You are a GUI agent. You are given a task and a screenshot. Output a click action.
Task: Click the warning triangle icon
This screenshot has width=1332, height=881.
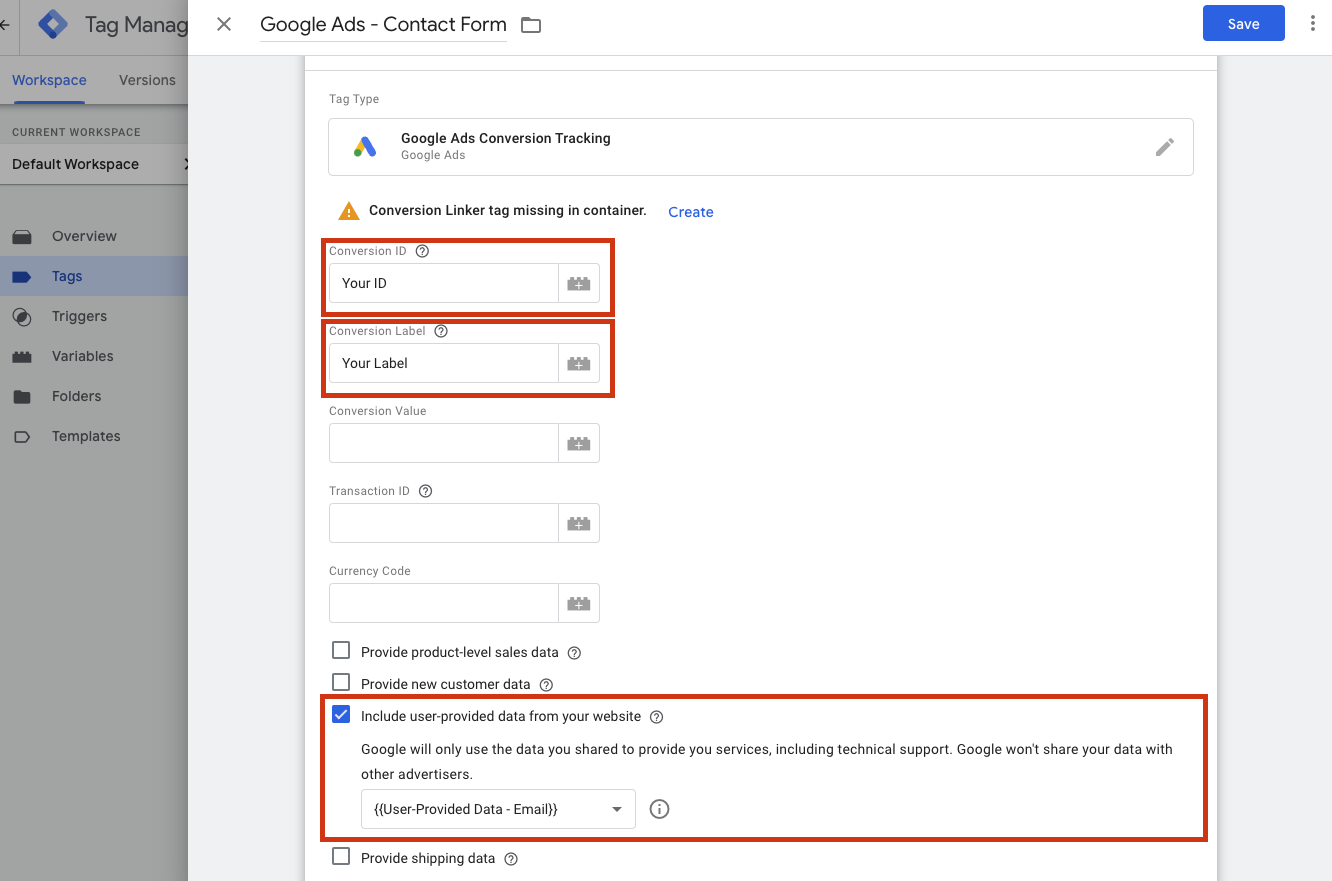(x=348, y=211)
